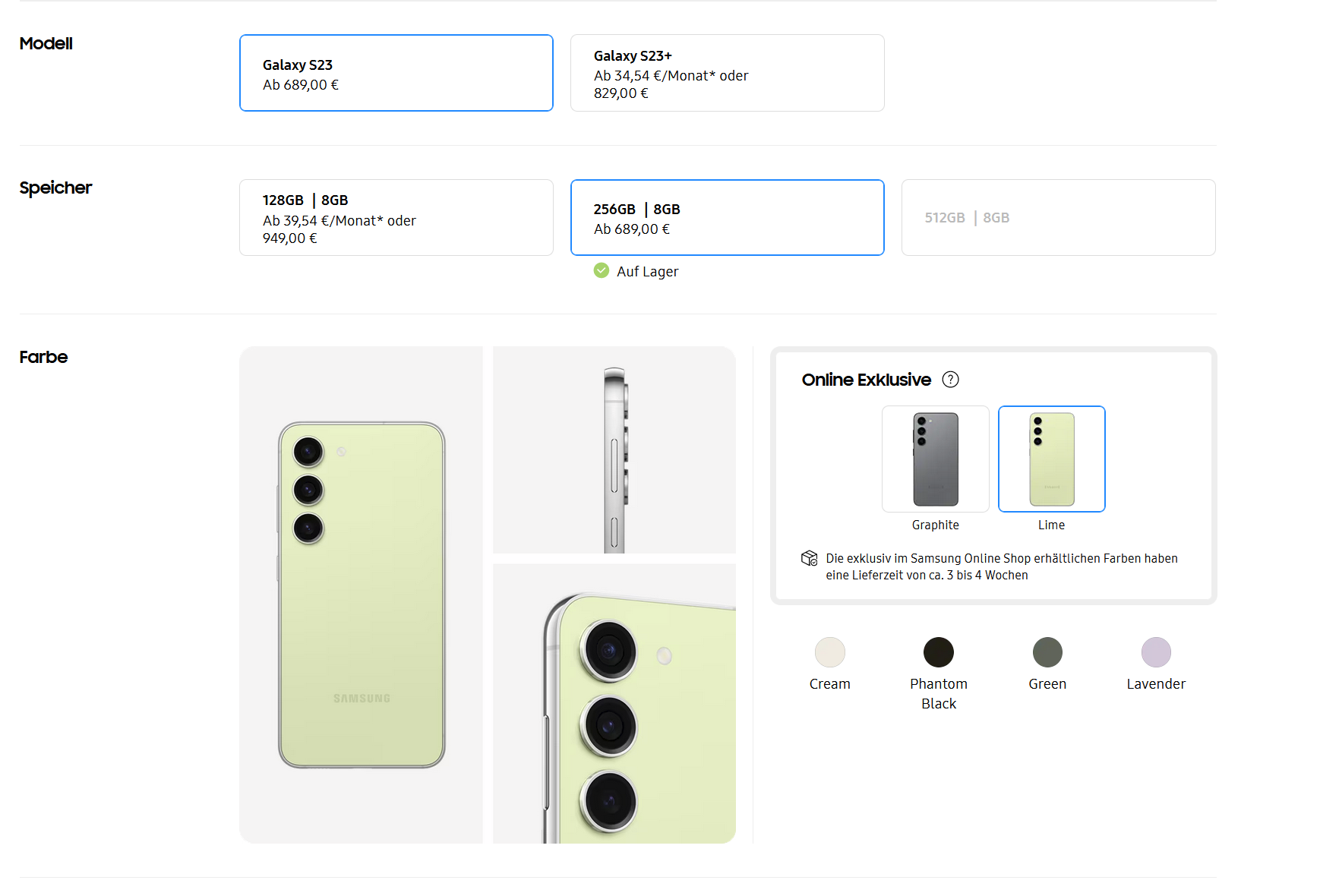Select the Galaxy S23 model option
Viewport: 1320px width, 896px height.
pos(396,73)
